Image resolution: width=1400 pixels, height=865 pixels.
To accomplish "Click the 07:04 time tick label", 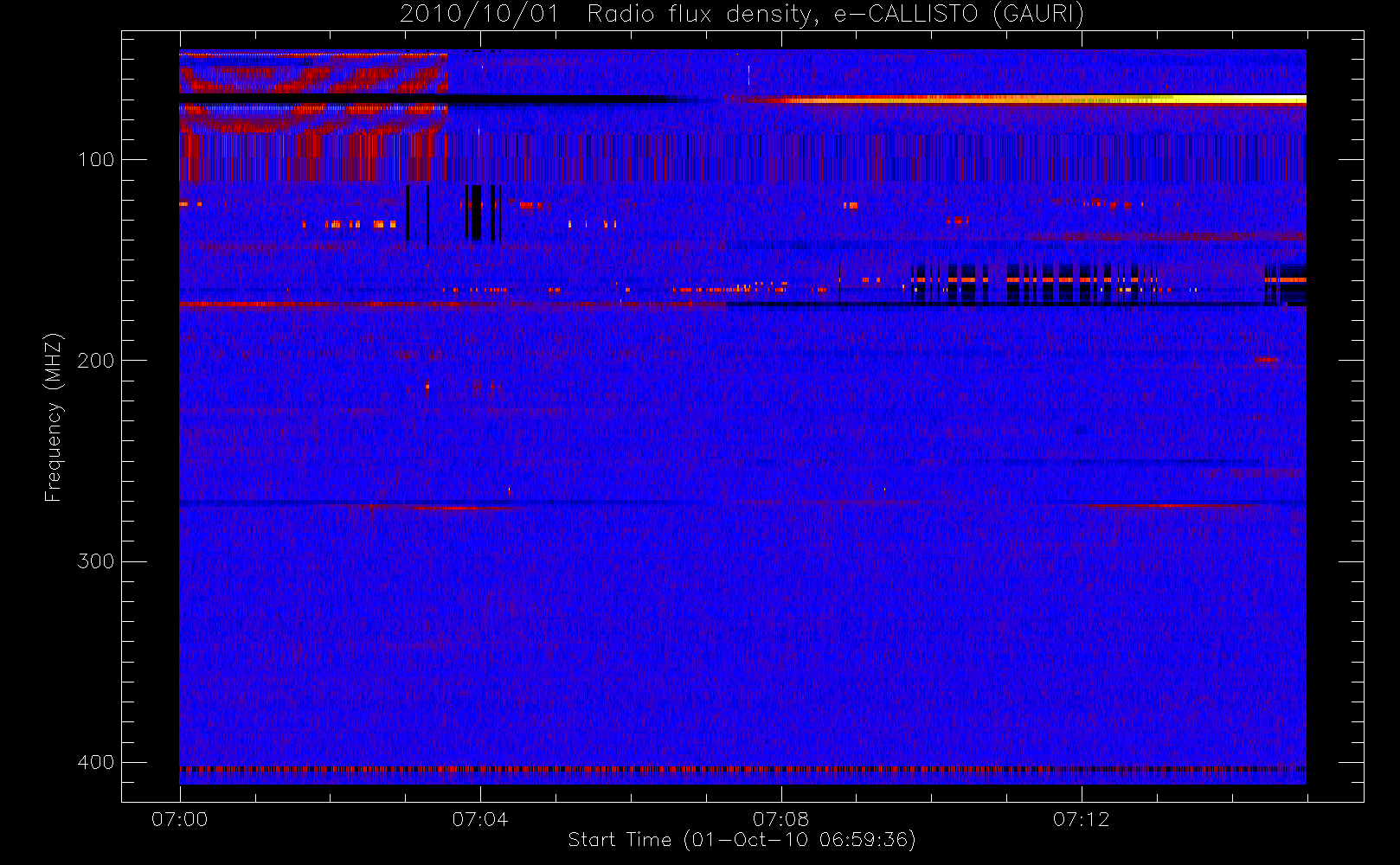I will click(x=480, y=819).
